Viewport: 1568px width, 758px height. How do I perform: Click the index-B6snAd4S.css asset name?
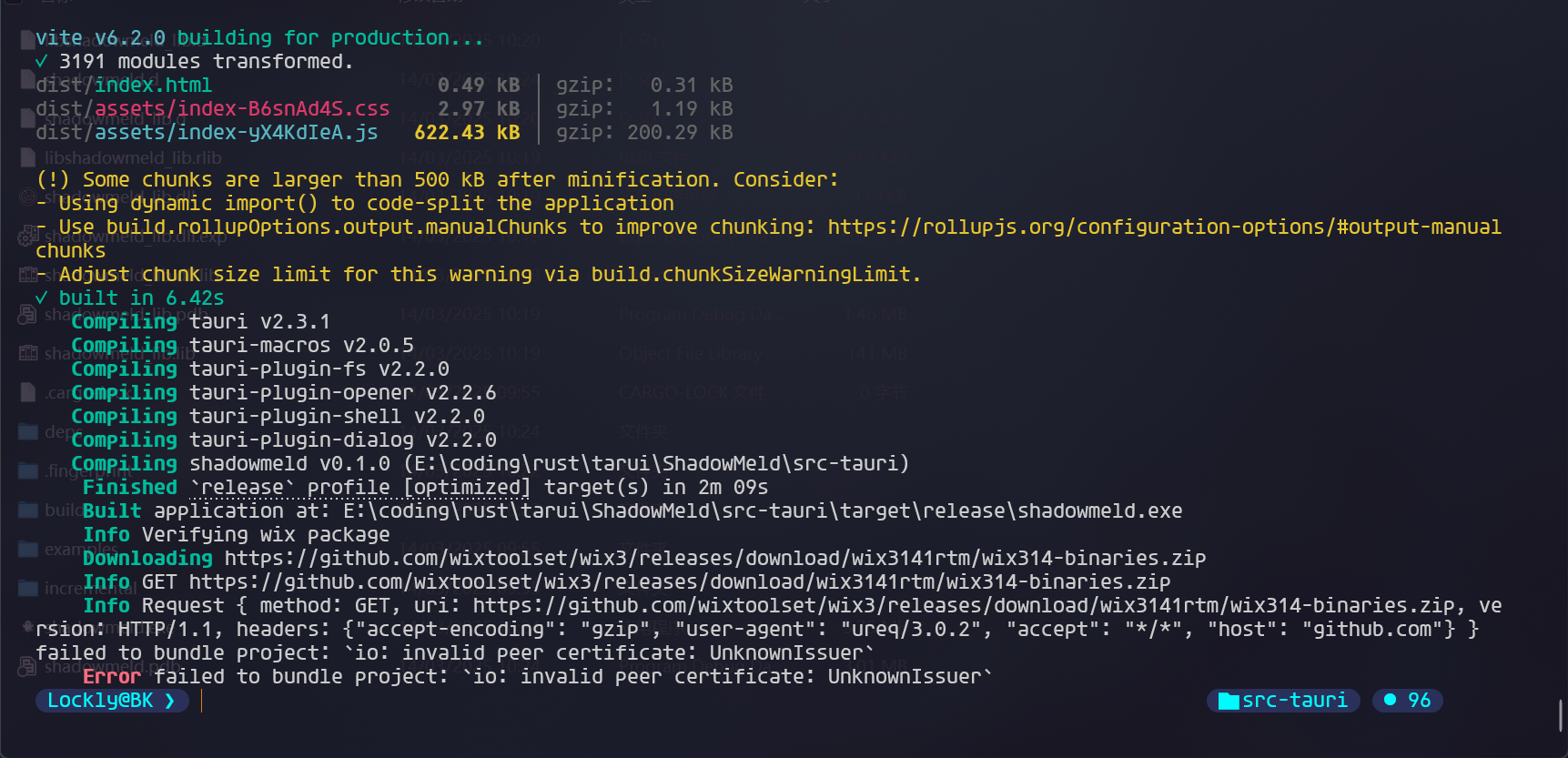point(242,108)
